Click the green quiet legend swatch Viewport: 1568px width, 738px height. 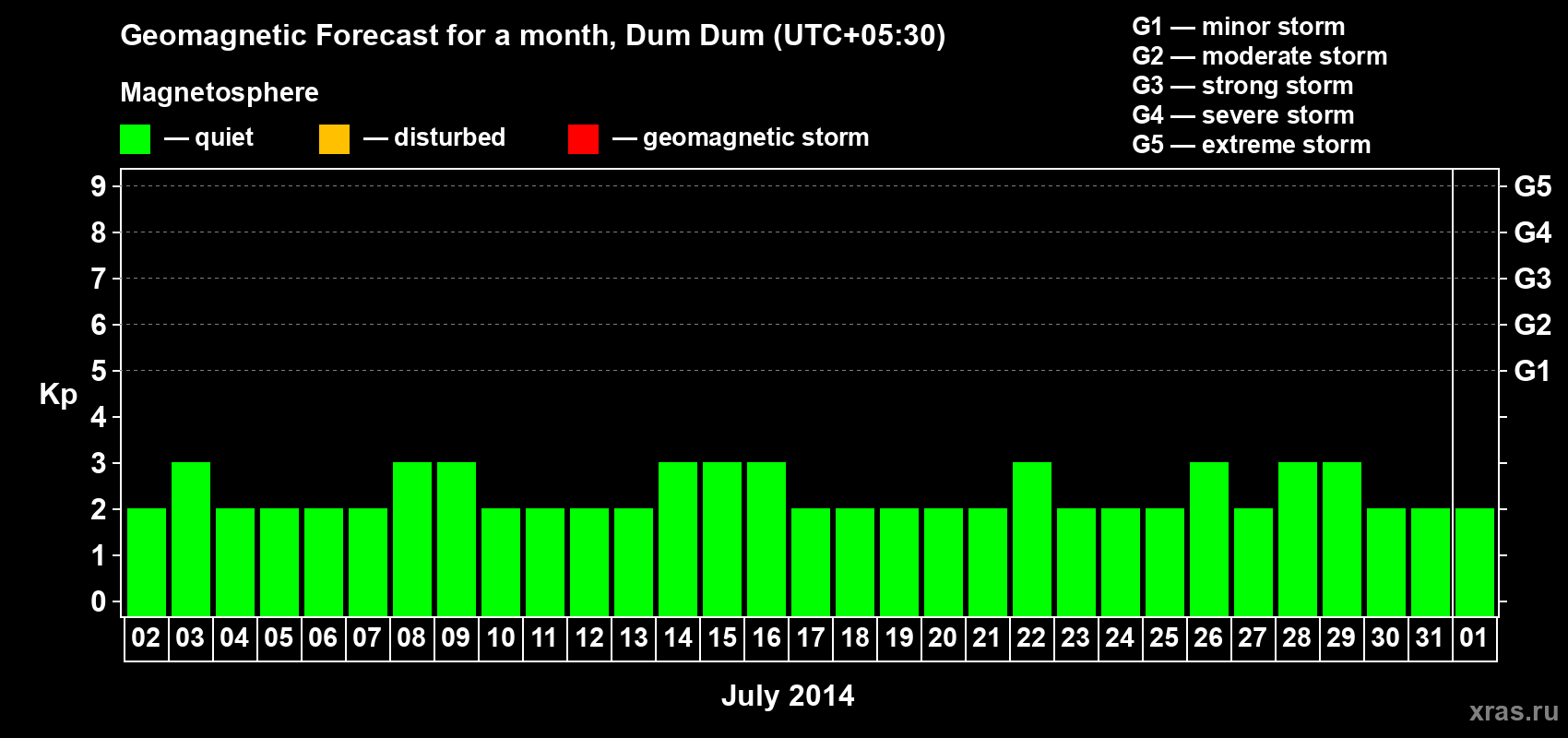(135, 139)
